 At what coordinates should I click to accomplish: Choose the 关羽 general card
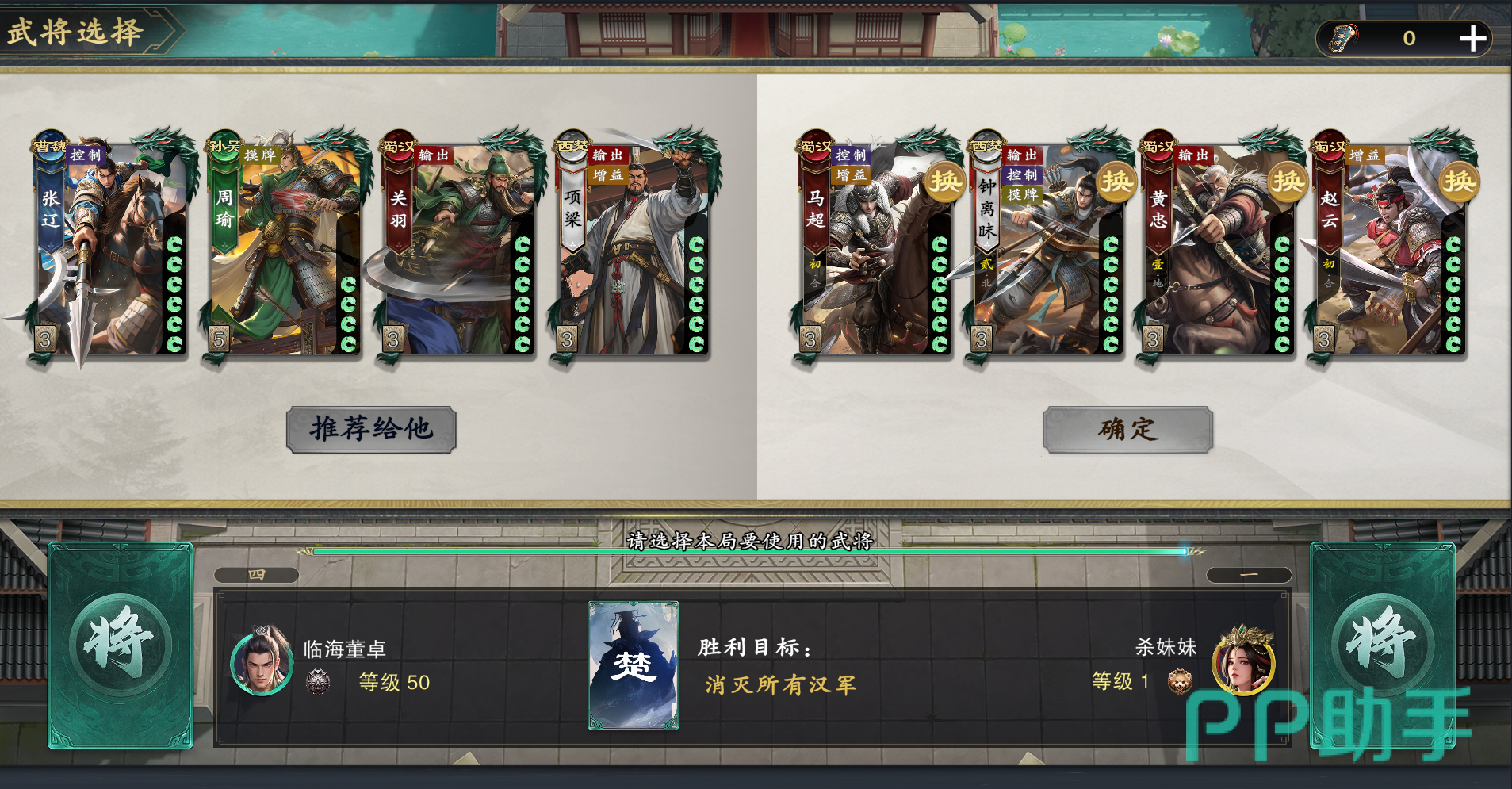[457, 247]
